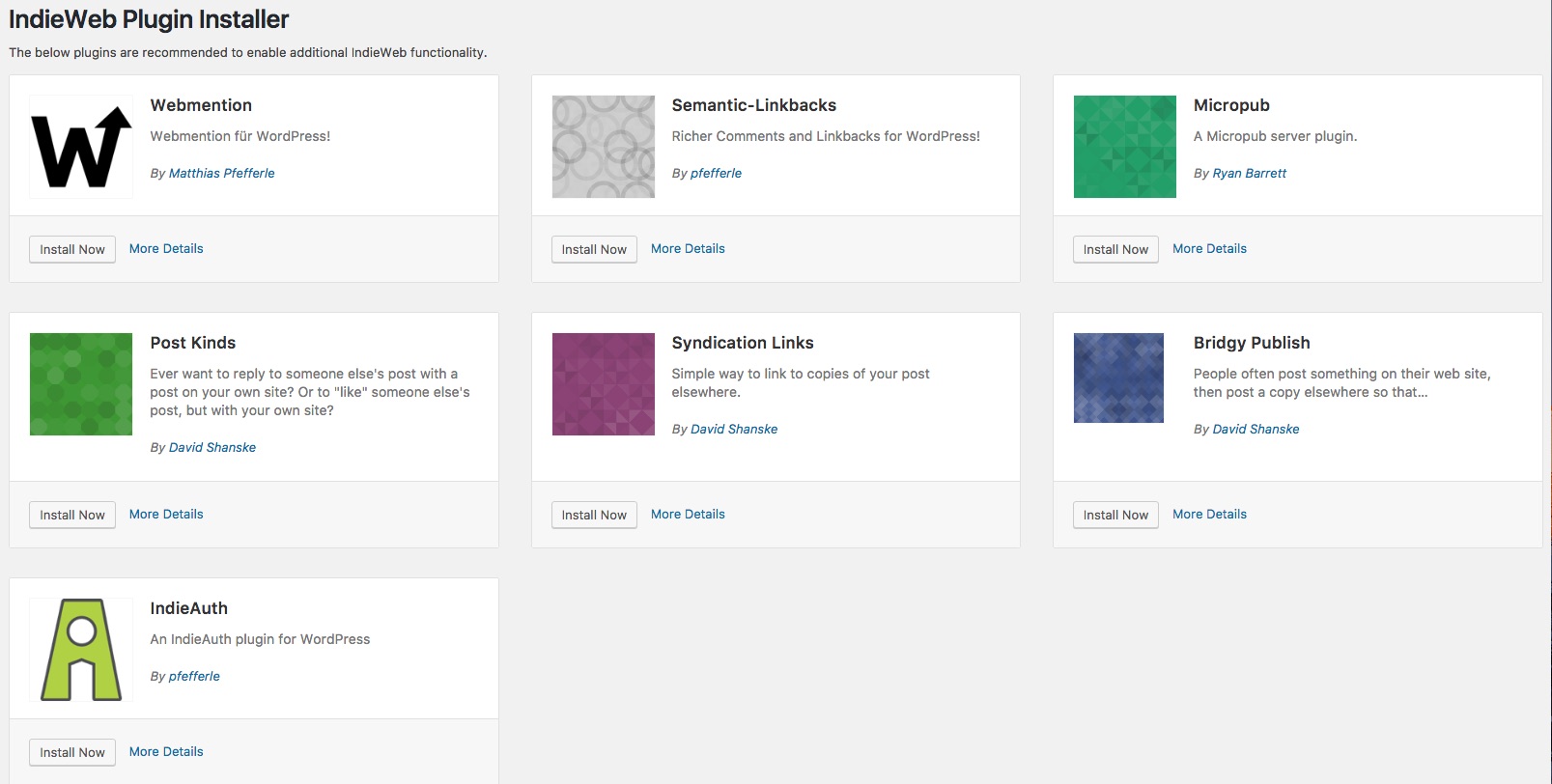Click the Micropub green plugin icon
The image size is (1552, 784).
click(x=1125, y=147)
